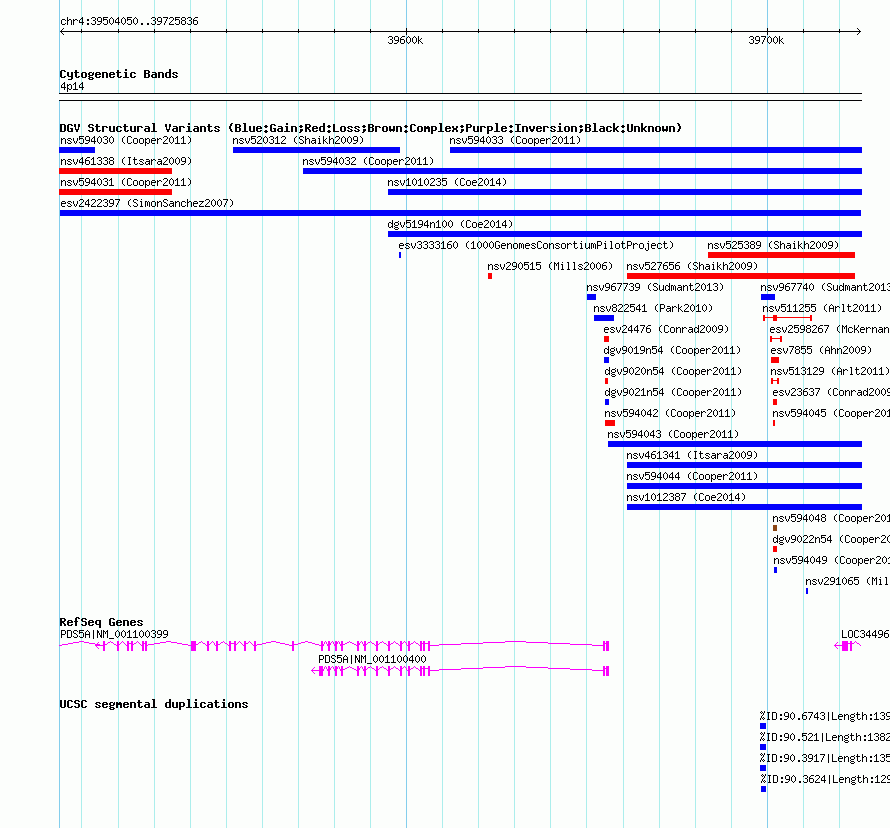Select the nsv290515 (Mills2006) label

(550, 266)
